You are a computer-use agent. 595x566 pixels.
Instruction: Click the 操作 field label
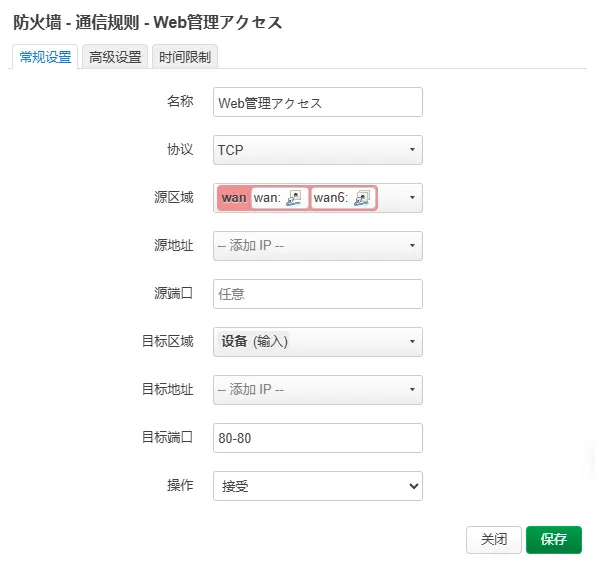(180, 485)
